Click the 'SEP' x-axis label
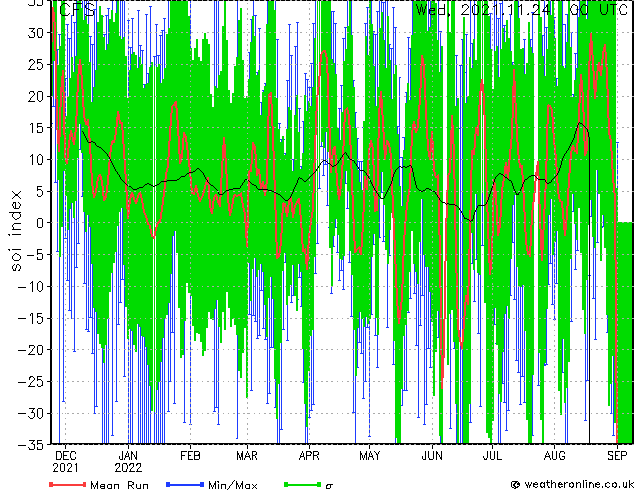This screenshot has width=634, height=490. tap(617, 456)
